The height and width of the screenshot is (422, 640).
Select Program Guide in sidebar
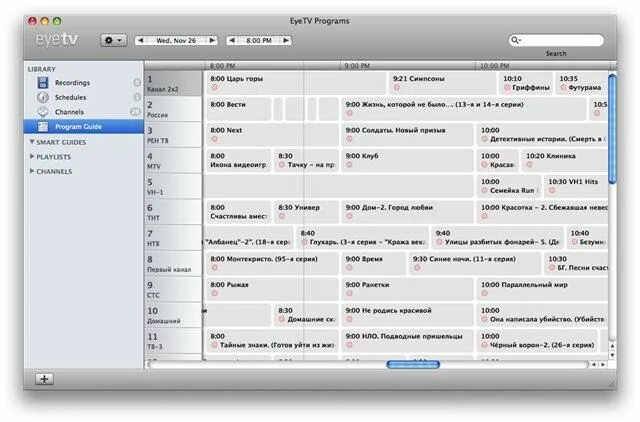pos(83,127)
